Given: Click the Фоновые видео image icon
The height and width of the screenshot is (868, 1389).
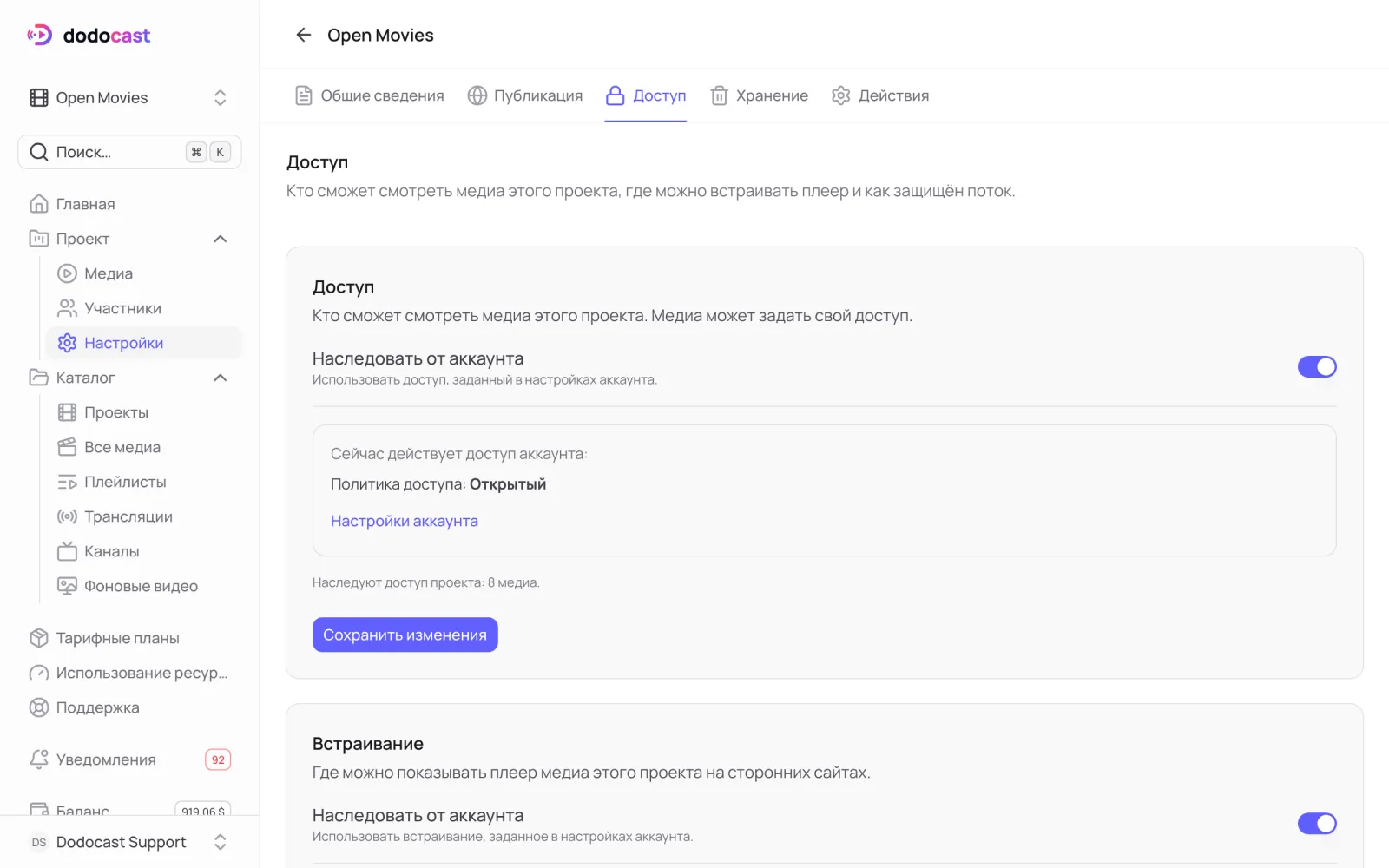Looking at the screenshot, I should [x=67, y=586].
